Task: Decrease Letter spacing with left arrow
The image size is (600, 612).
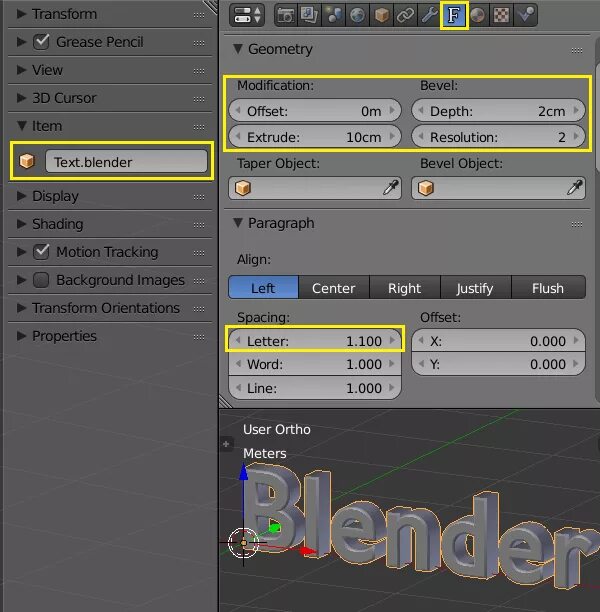Action: (238, 340)
